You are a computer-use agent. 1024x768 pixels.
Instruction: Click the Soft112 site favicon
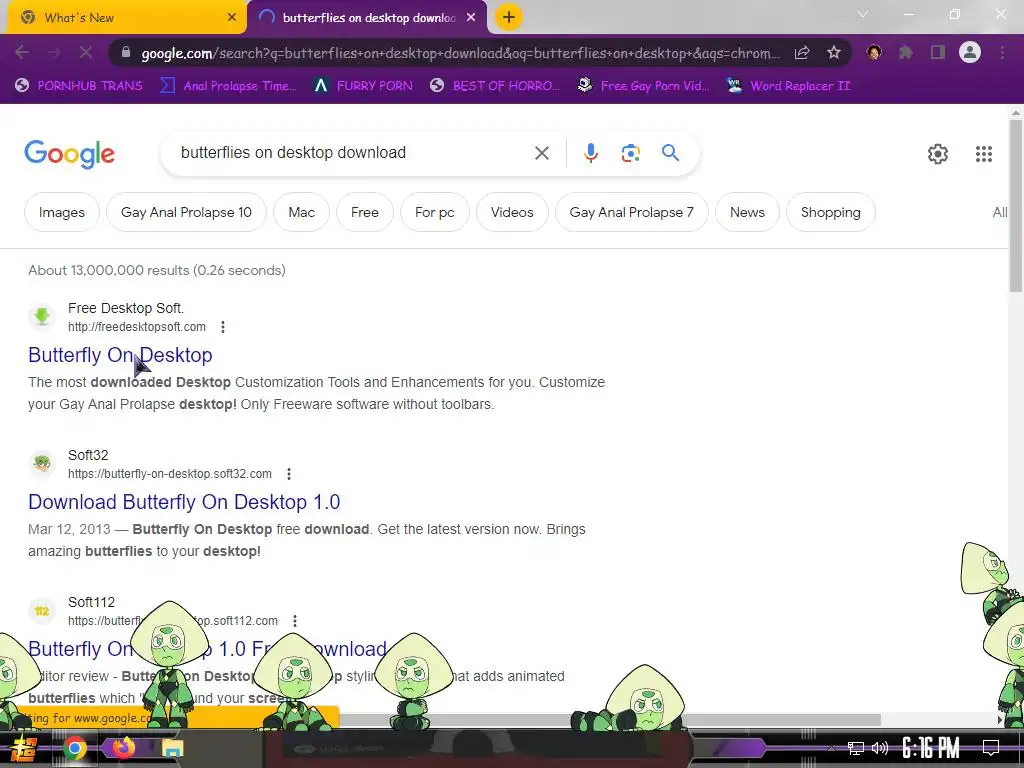pyautogui.click(x=42, y=611)
